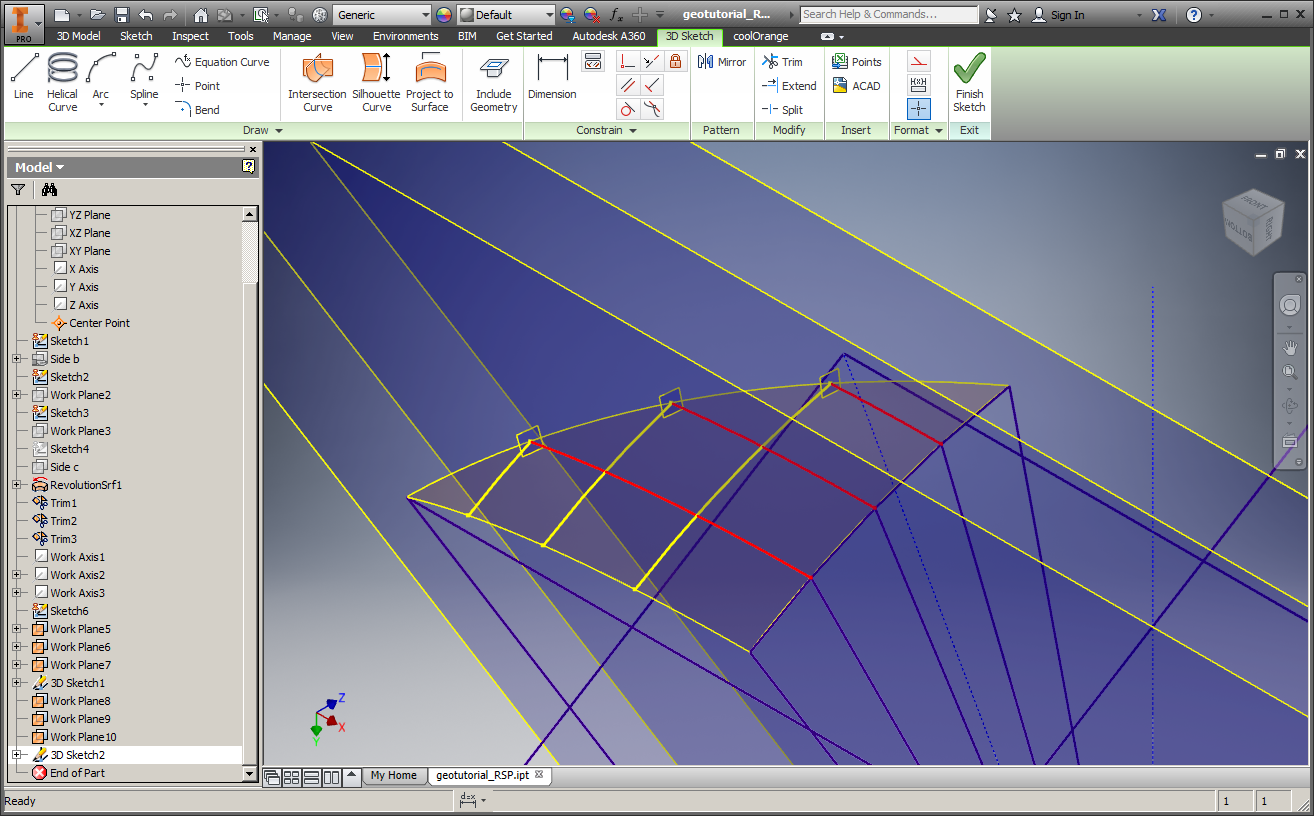The image size is (1314, 816).
Task: Expand the RevolutionSrf1 node
Action: click(x=17, y=485)
